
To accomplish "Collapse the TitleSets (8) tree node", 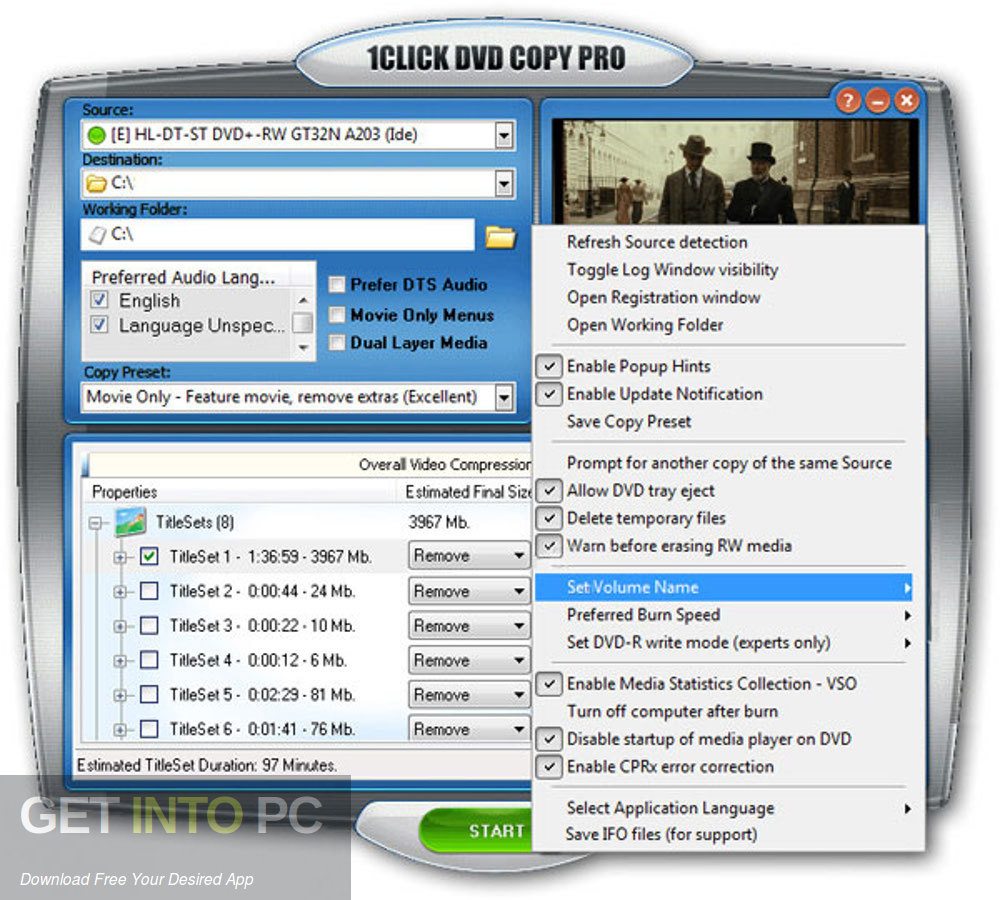I will pos(96,523).
